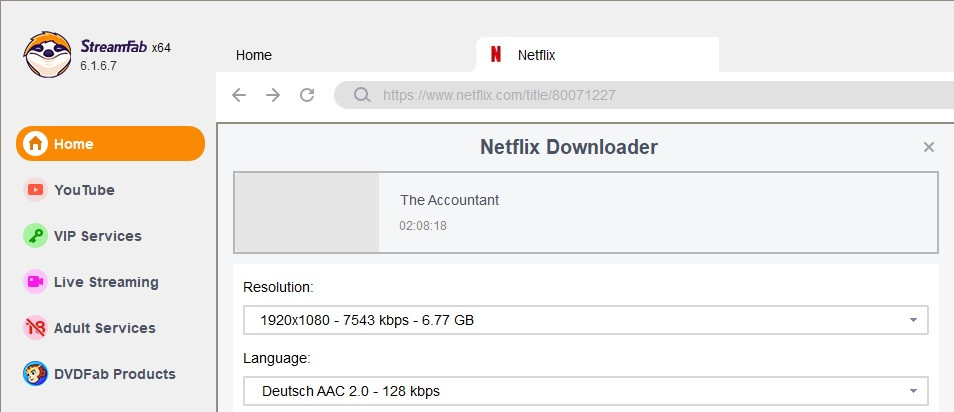
Task: Click the duration 02:08:18
Action: pyautogui.click(x=423, y=226)
